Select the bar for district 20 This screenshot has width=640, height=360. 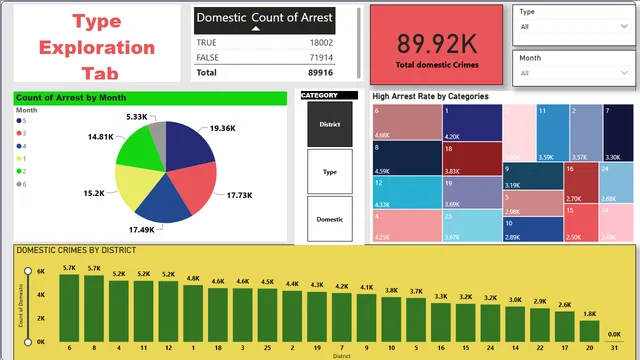[x=589, y=331]
